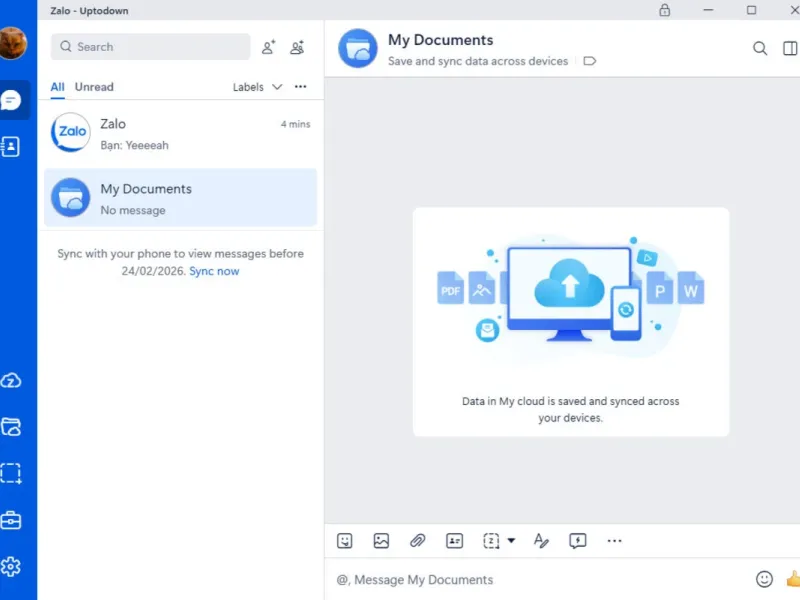Switch to the All tab

click(57, 87)
